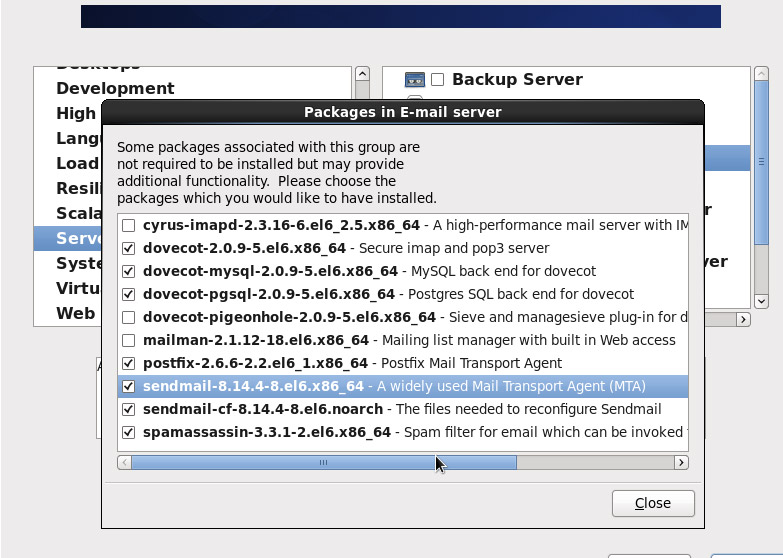
Task: Tick the Backup Server checkbox
Action: tap(437, 79)
